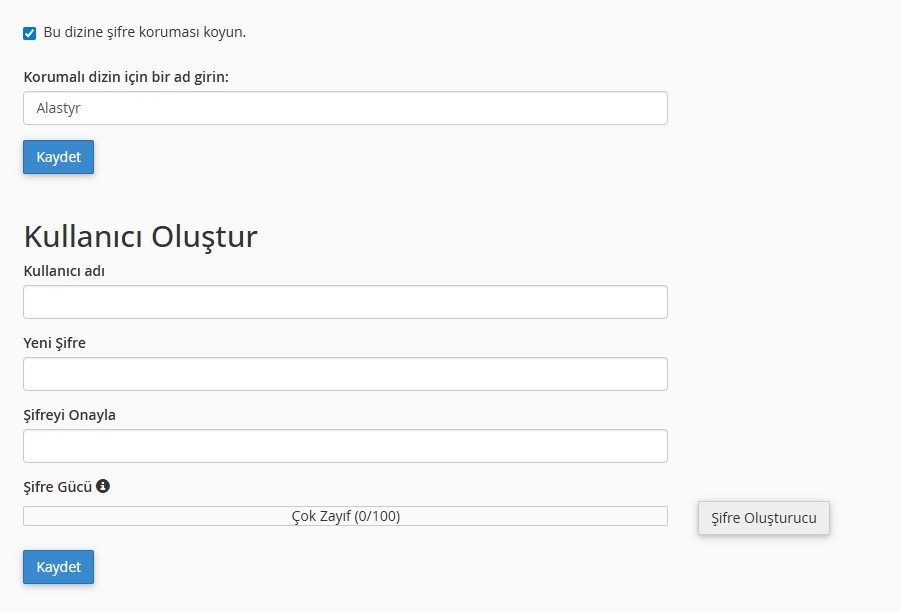This screenshot has width=901, height=612.
Task: Click the 'Çok Zayıf (0/100)' strength text
Action: click(346, 516)
